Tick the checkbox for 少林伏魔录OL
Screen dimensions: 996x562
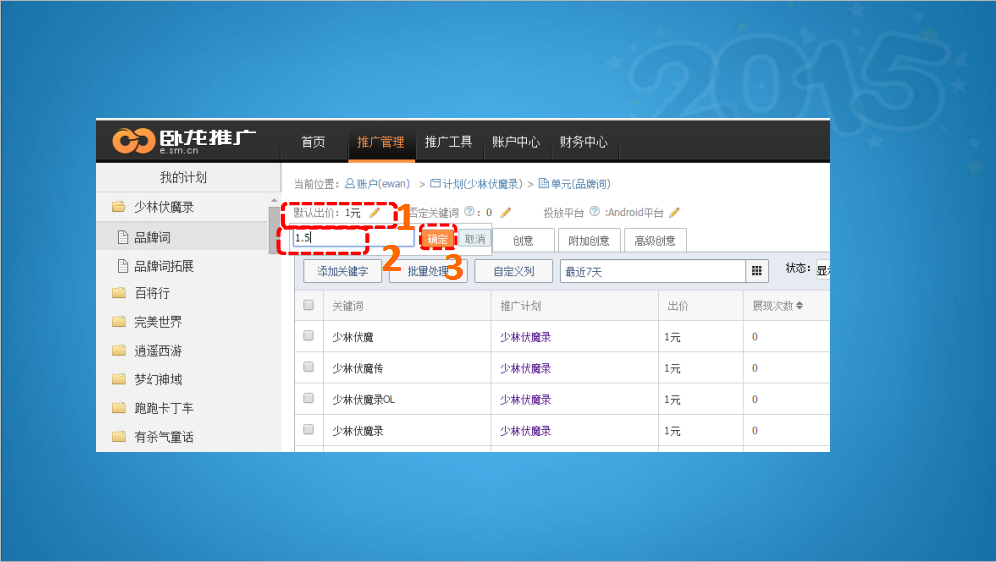pyautogui.click(x=309, y=399)
